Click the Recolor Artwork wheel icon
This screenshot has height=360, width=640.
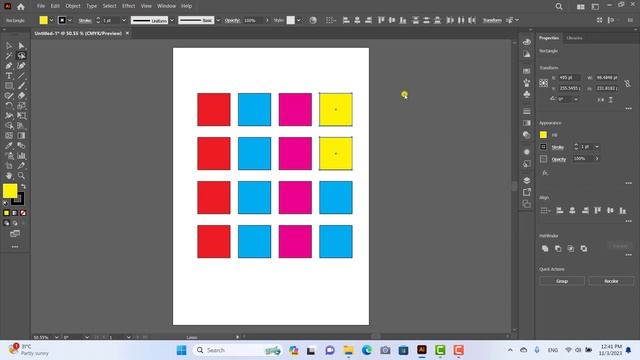[313, 20]
